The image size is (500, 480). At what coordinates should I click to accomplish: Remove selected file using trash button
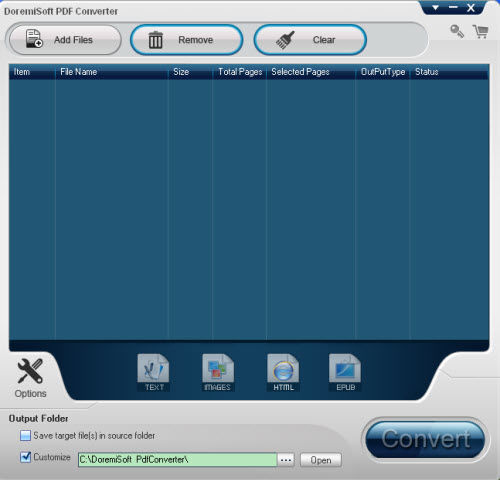point(187,40)
